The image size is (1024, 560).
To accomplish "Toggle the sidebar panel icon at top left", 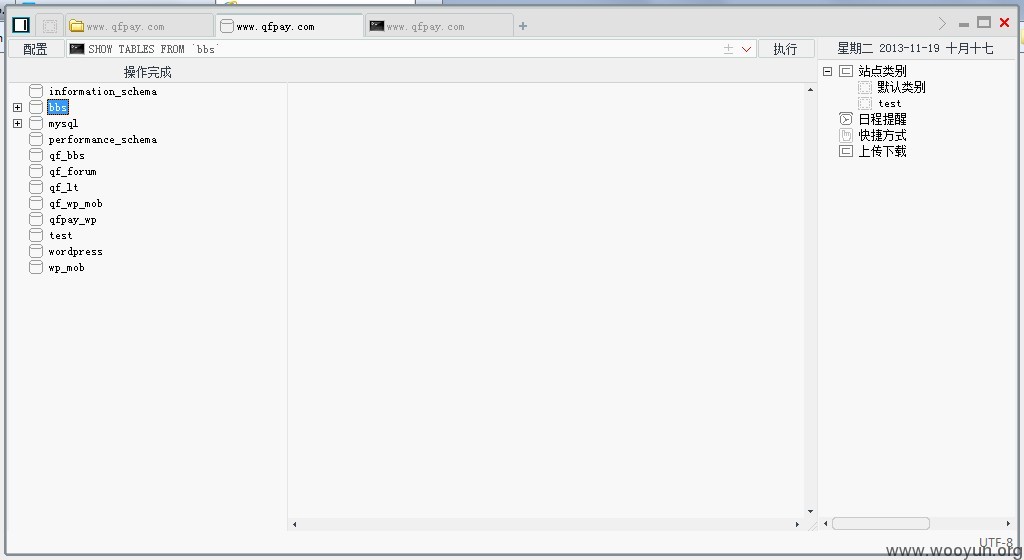I will pyautogui.click(x=21, y=25).
